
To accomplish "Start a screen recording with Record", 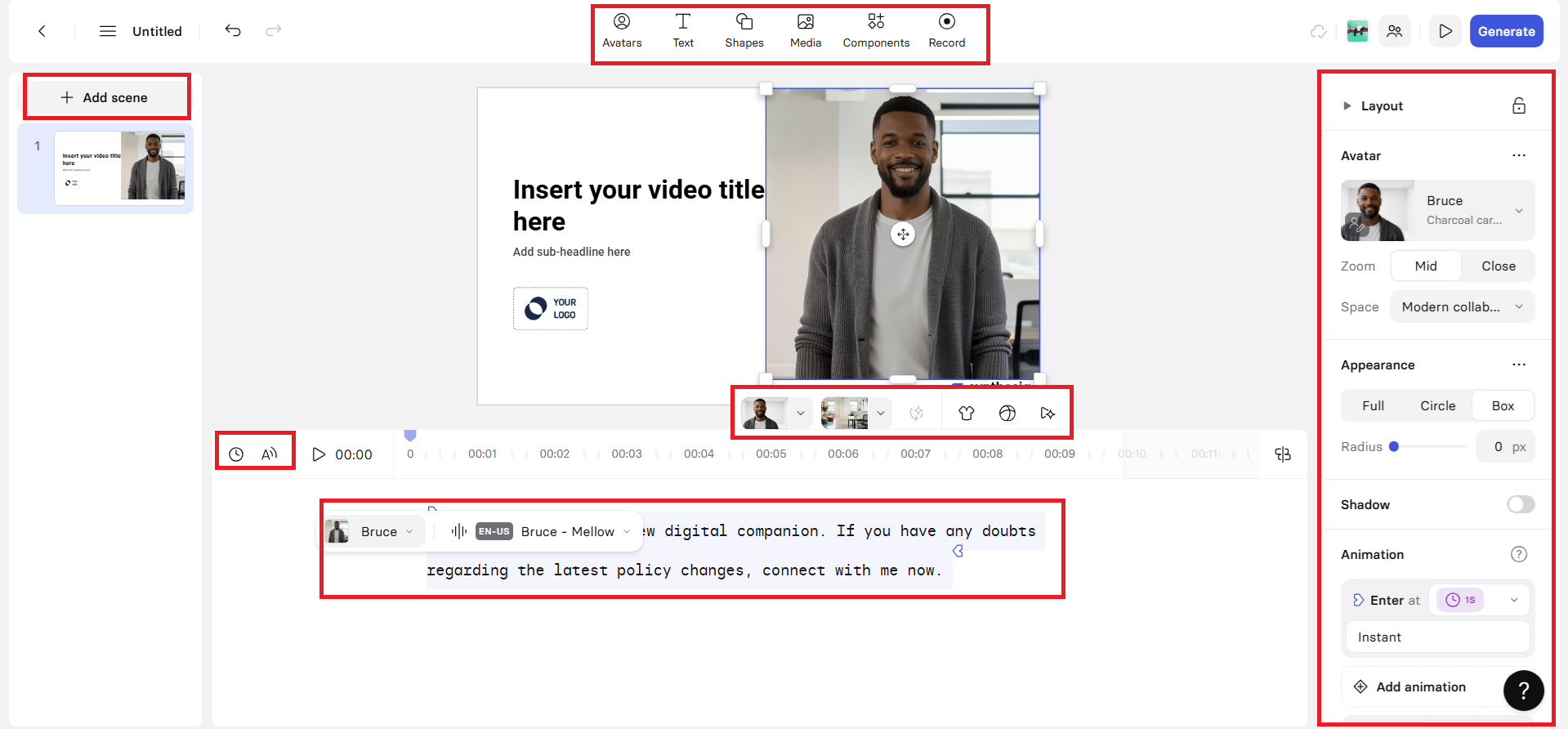I will click(x=947, y=31).
